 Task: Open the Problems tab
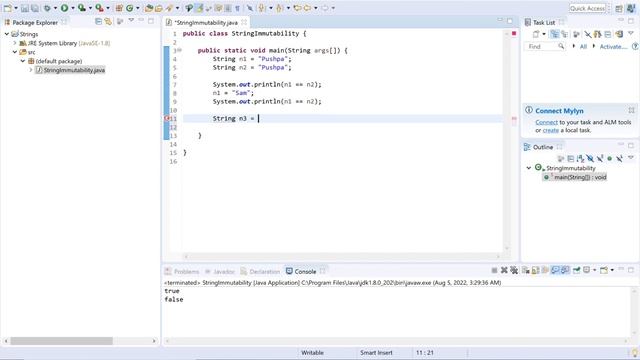coord(182,271)
